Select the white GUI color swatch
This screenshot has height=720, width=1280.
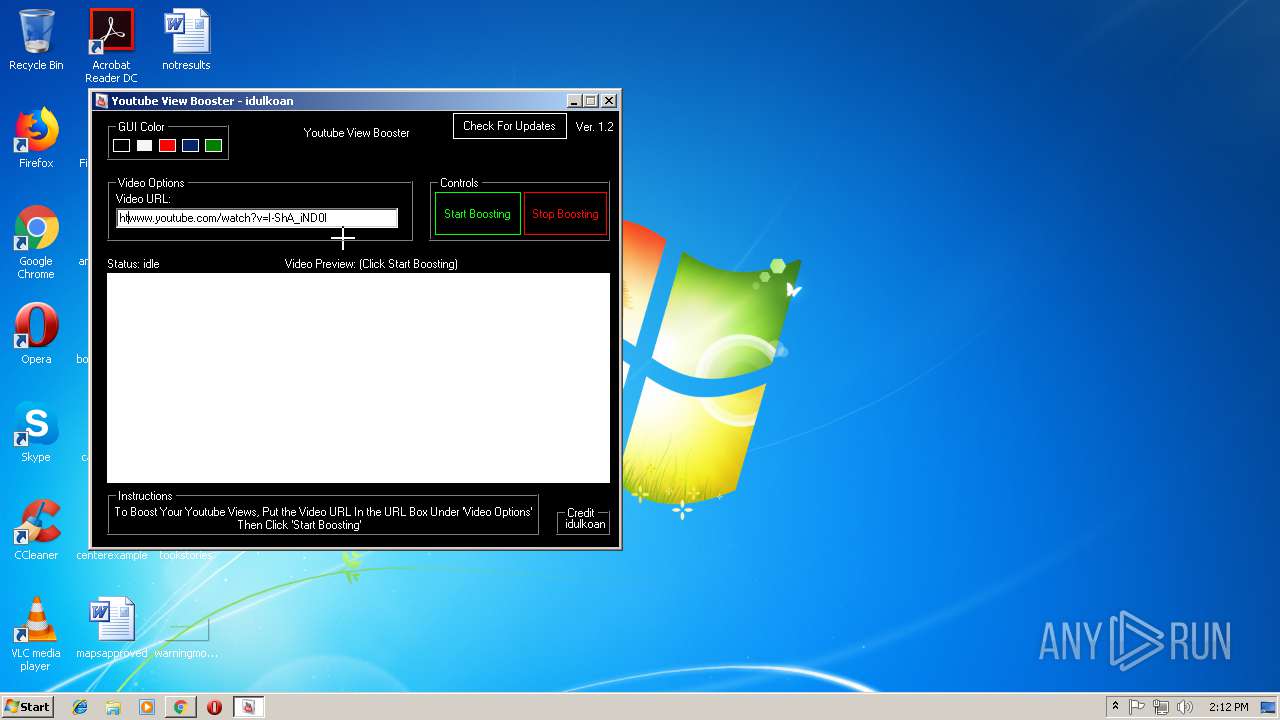[144, 146]
